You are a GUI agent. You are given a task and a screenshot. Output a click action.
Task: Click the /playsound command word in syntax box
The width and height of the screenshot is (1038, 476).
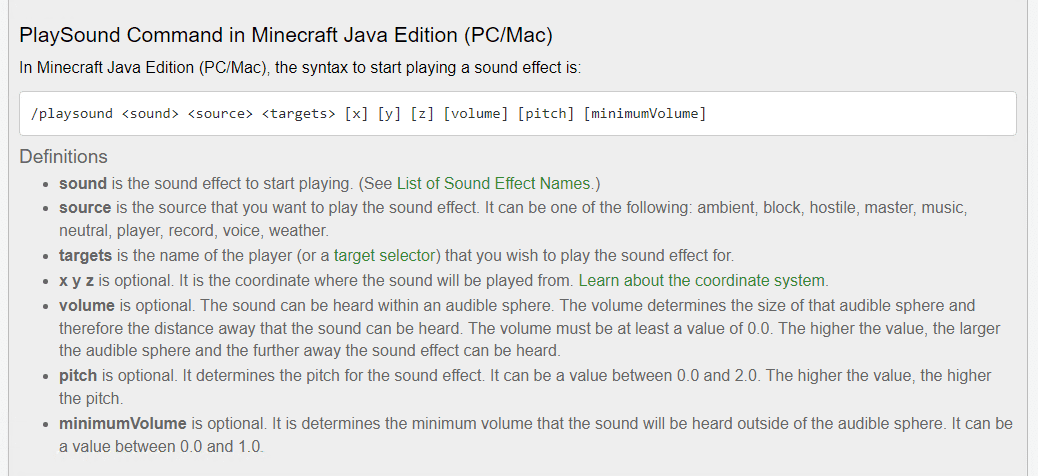[x=72, y=114]
